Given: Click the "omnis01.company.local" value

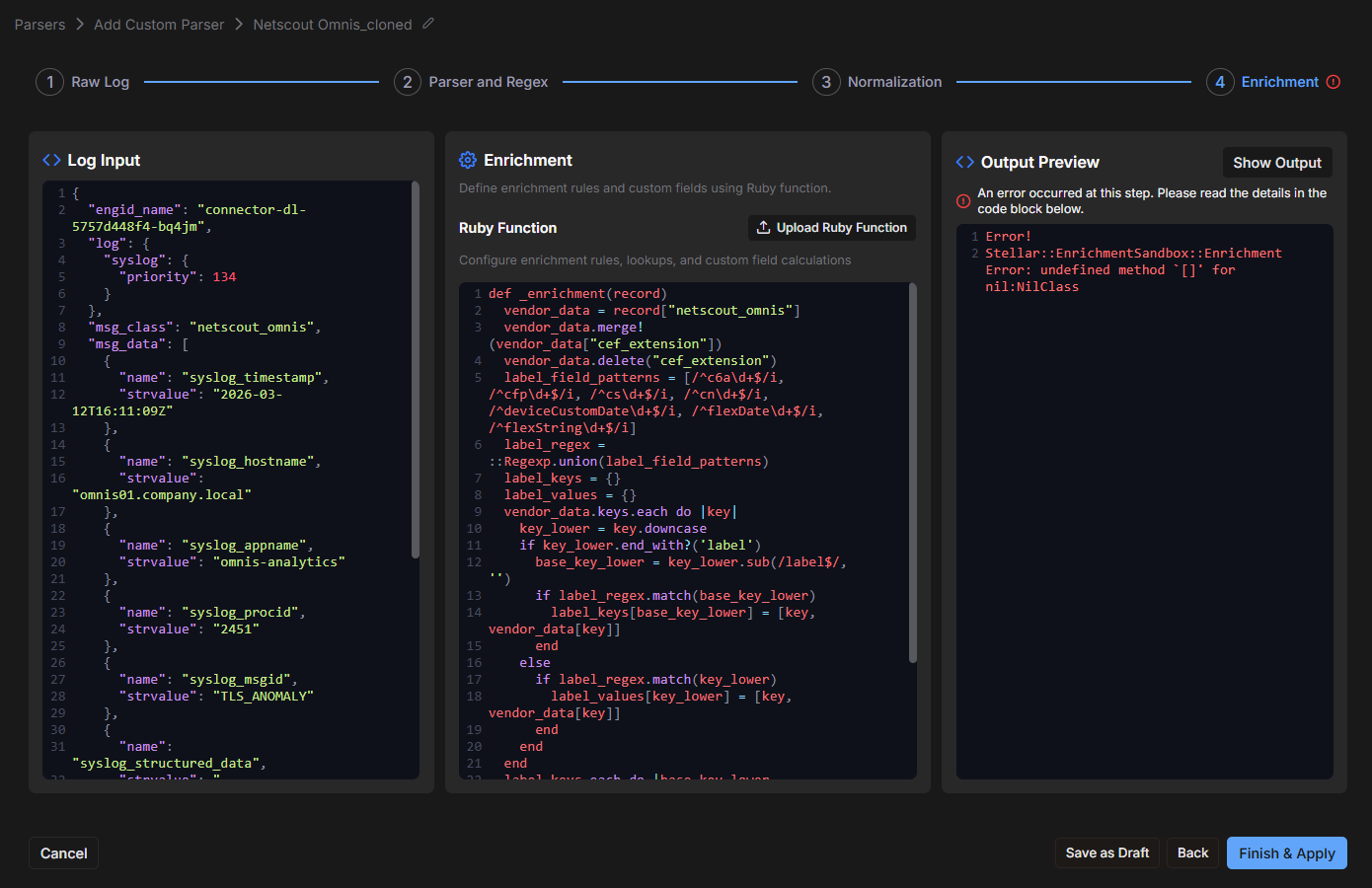Looking at the screenshot, I should tap(162, 494).
